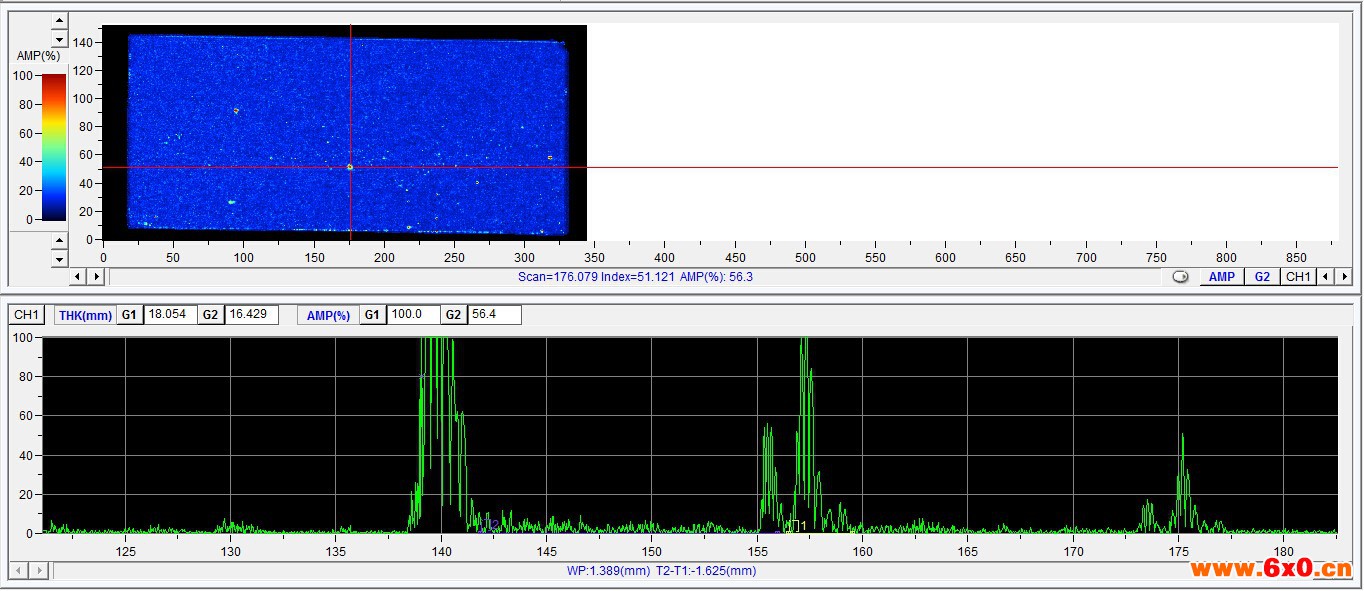Click the WP:1.389(mm) T2-T1 status text
The height and width of the screenshot is (591, 1364).
661,571
